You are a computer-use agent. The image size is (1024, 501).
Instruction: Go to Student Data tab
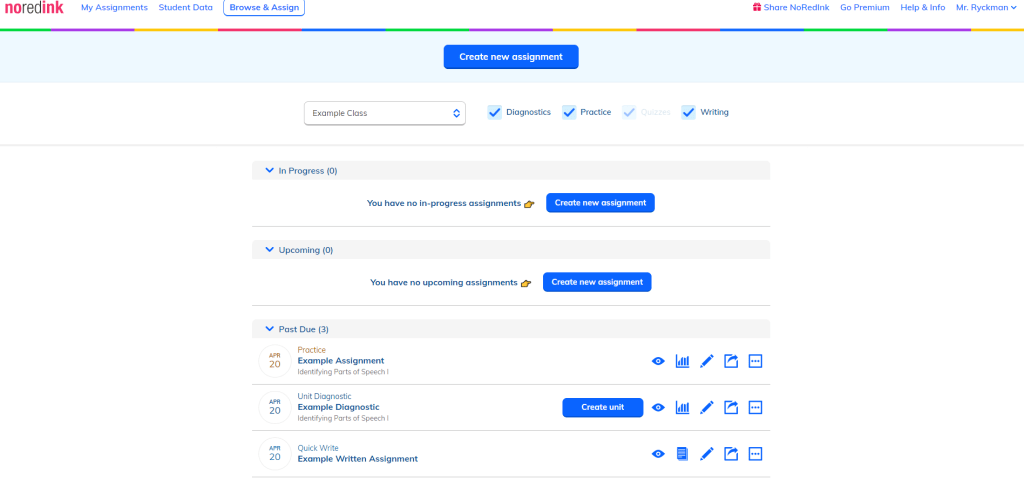[x=185, y=8]
